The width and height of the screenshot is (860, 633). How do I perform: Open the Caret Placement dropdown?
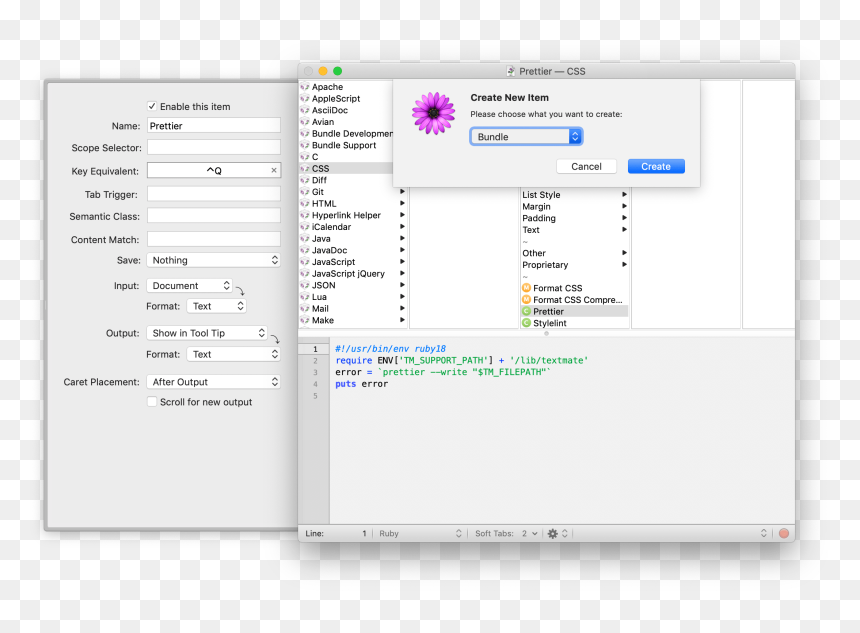[213, 382]
